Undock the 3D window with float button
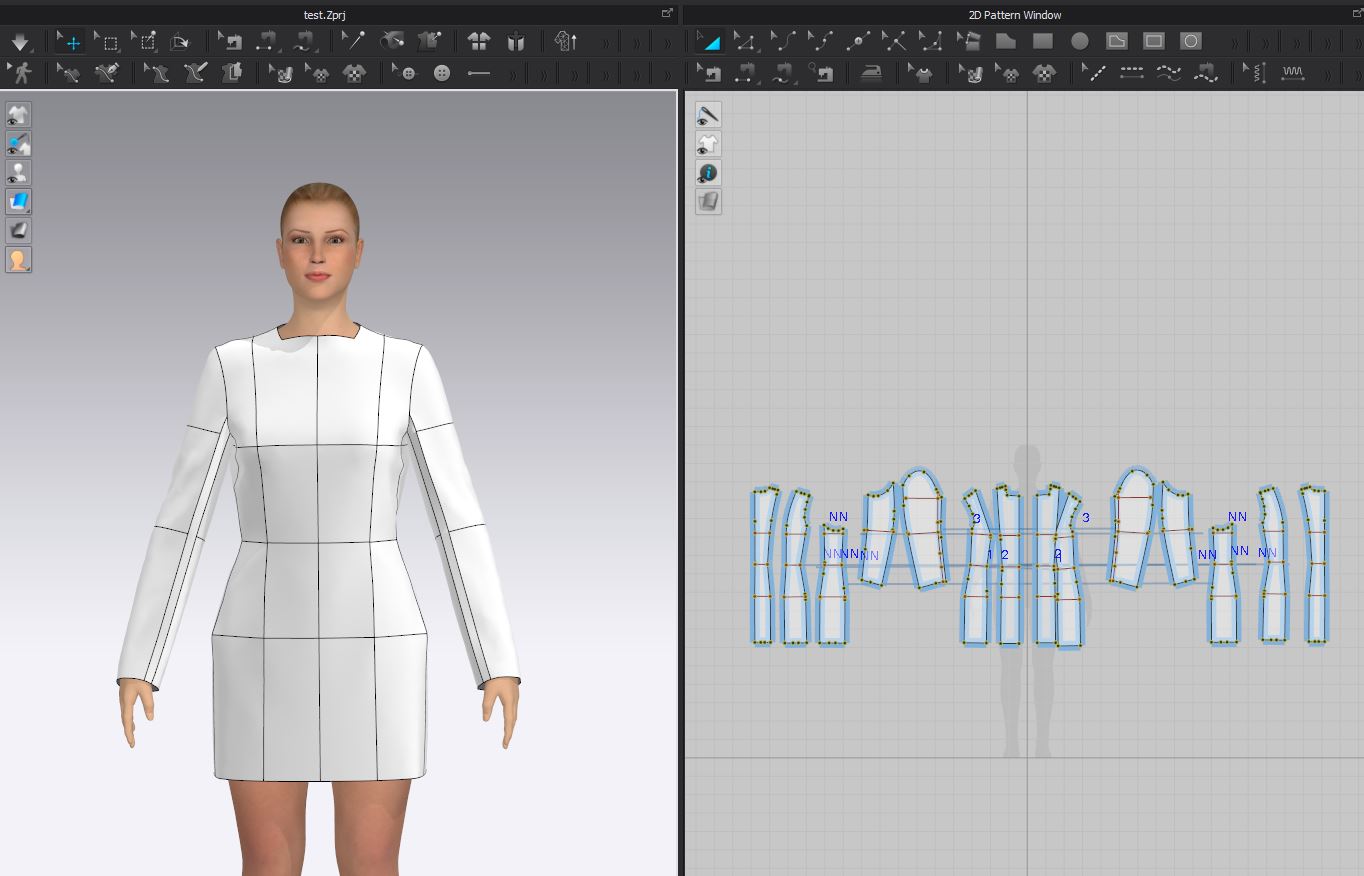The image size is (1364, 876). 667,14
